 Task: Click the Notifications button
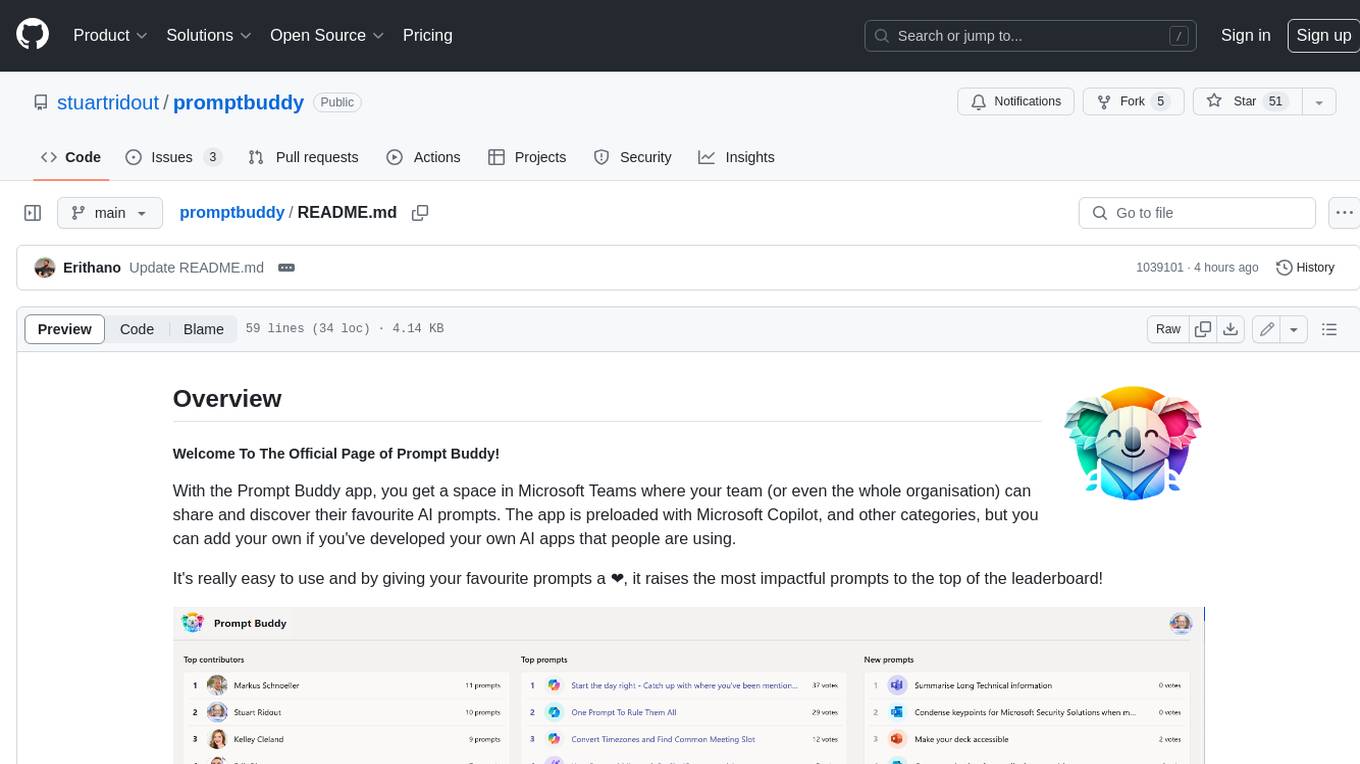coord(1016,102)
